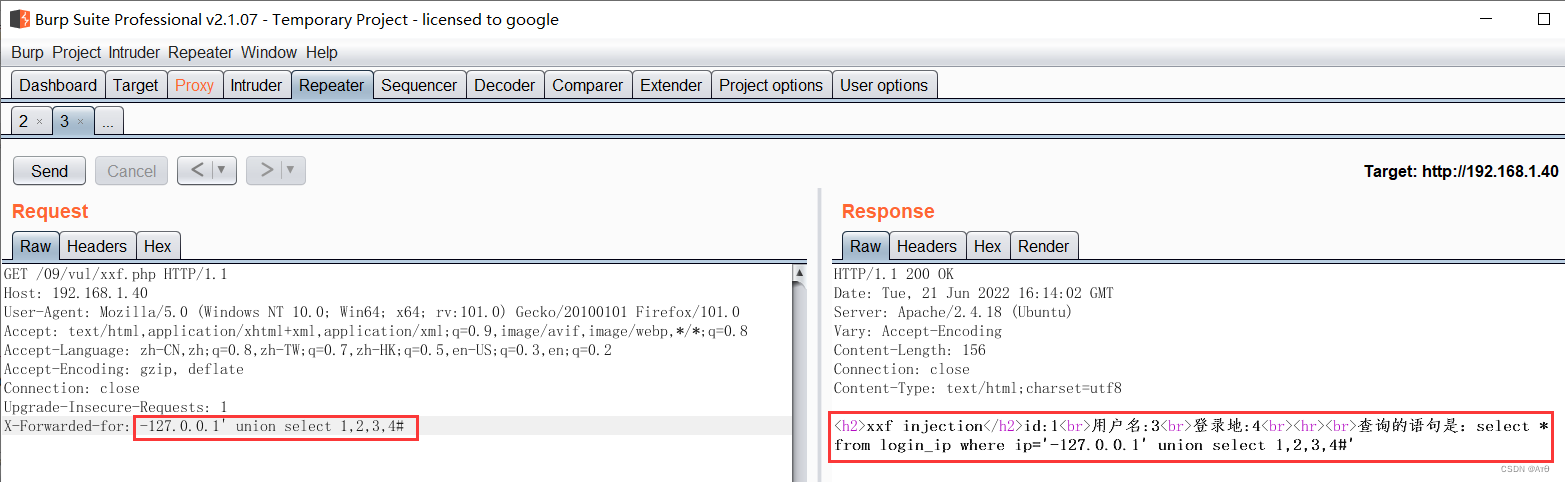This screenshot has height=482, width=1565.
Task: Switch to the Comparer tab
Action: (x=588, y=85)
